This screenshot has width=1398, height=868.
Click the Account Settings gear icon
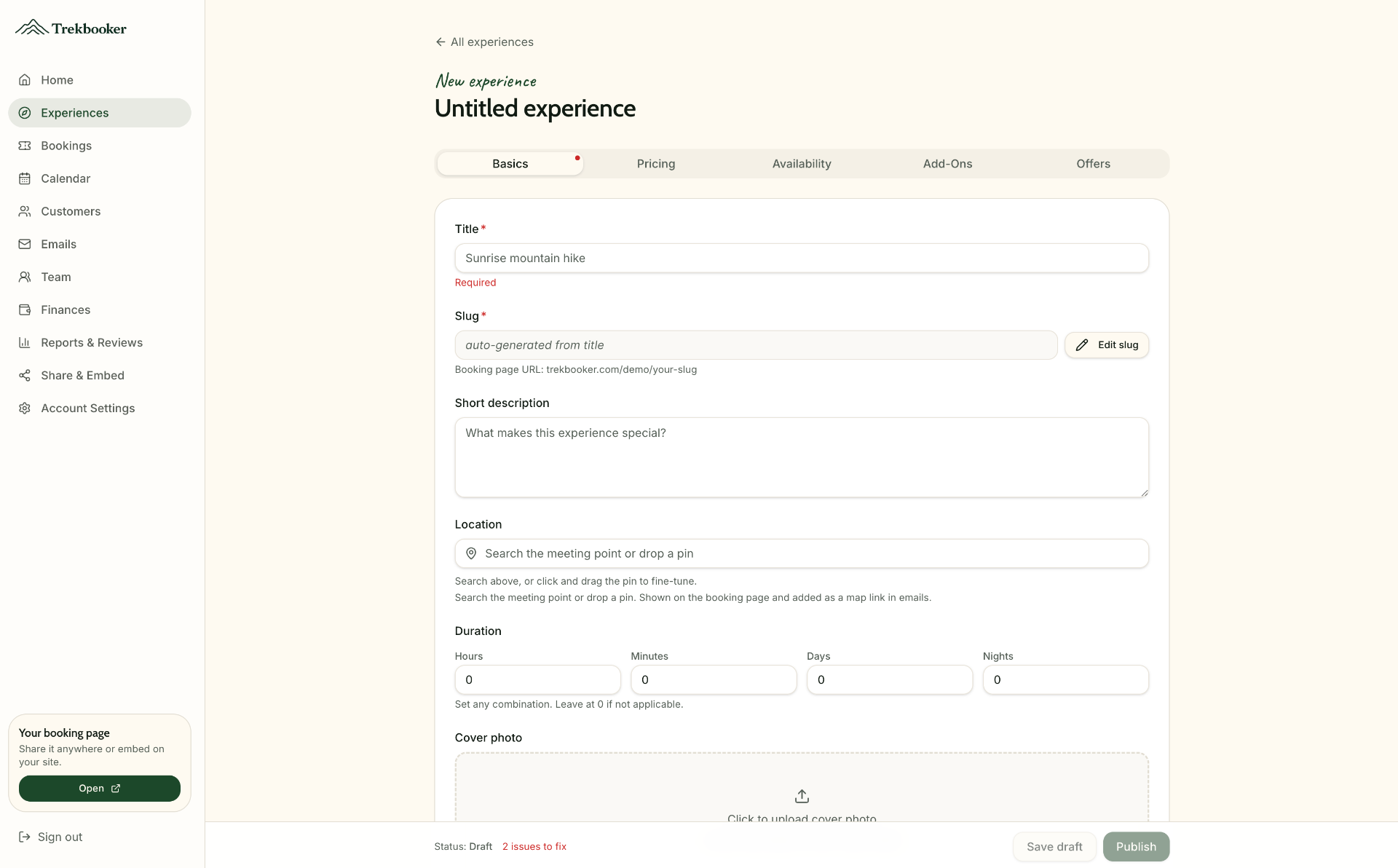(25, 408)
